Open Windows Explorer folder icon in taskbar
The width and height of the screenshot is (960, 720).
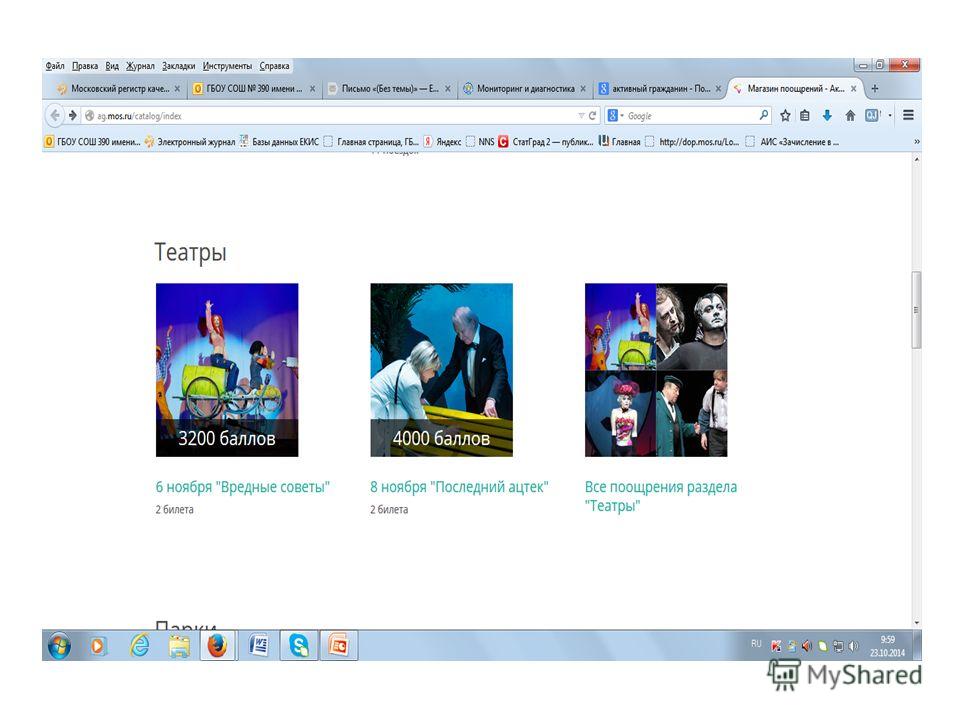179,646
